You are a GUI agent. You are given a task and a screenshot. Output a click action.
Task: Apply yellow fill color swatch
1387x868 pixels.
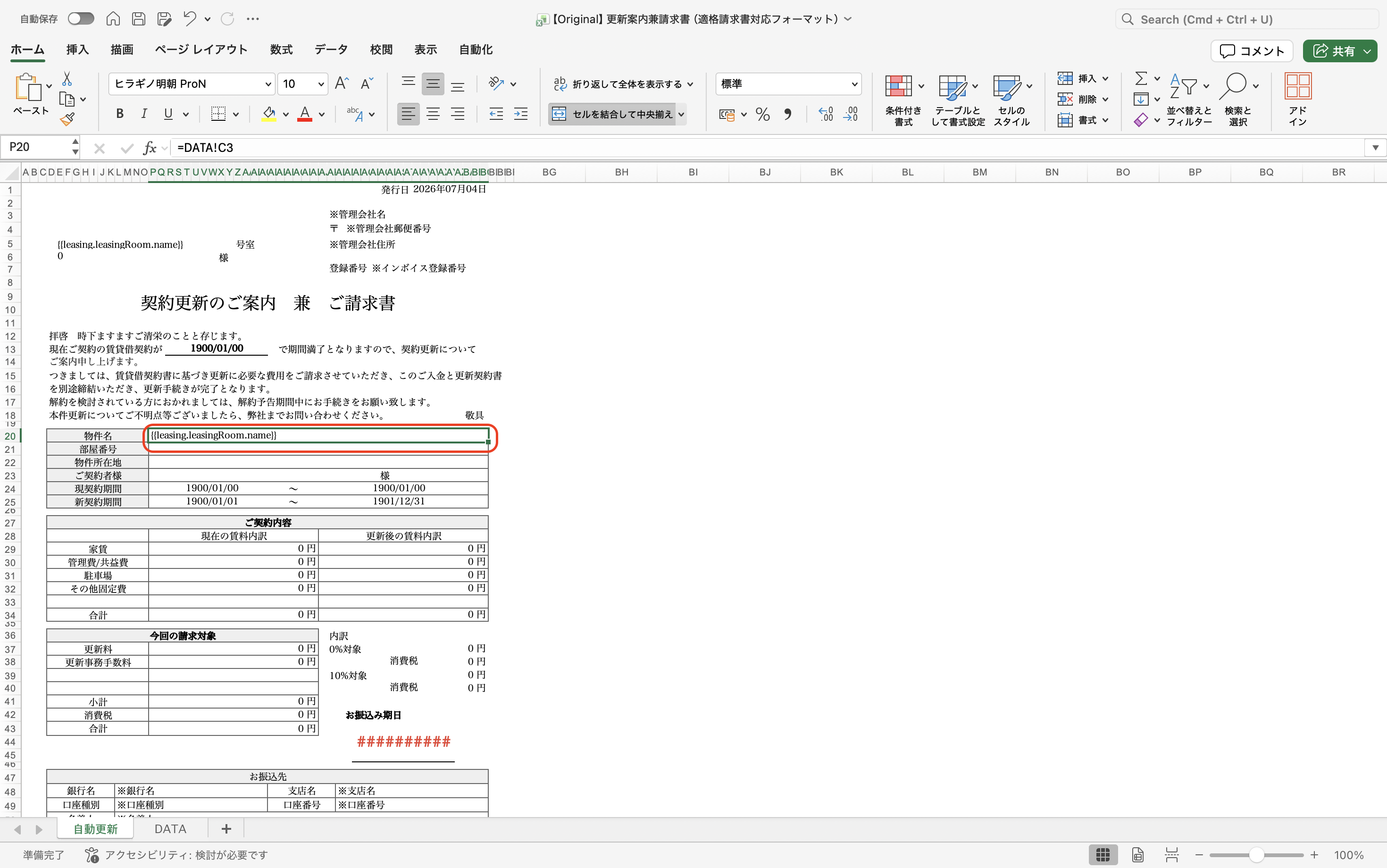[269, 114]
